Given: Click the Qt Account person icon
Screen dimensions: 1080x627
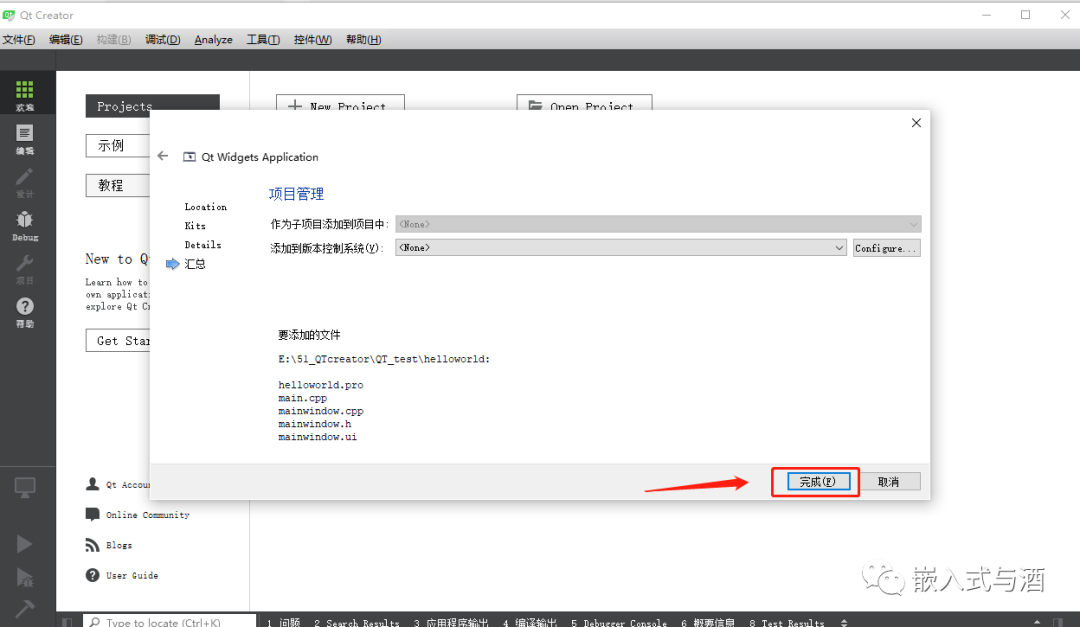Looking at the screenshot, I should (x=92, y=484).
